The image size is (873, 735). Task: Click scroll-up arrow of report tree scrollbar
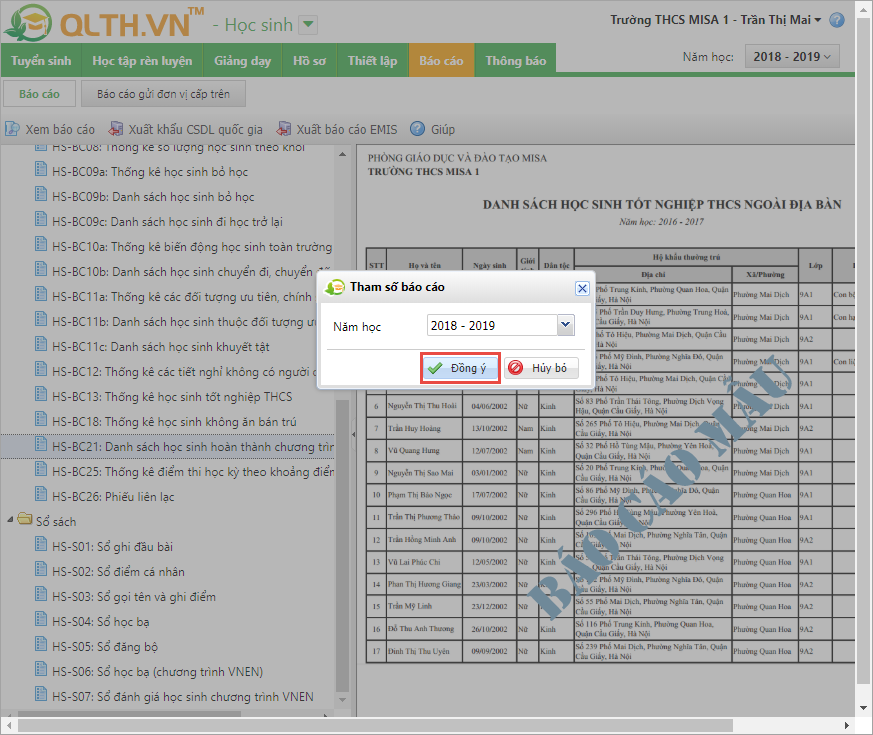tap(342, 154)
